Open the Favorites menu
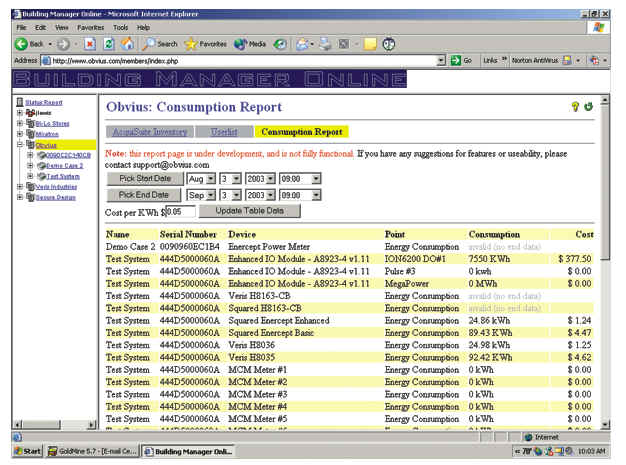The height and width of the screenshot is (465, 626). tap(91, 28)
